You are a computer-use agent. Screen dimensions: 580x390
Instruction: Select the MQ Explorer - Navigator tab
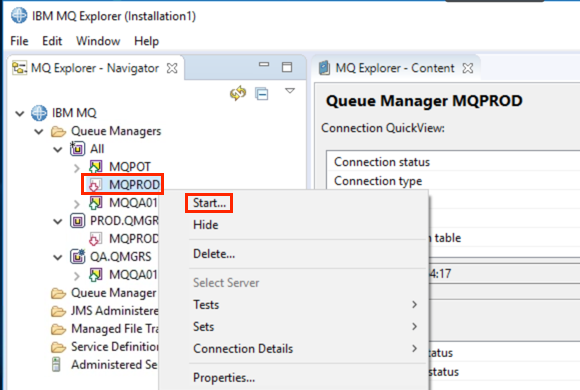point(95,68)
